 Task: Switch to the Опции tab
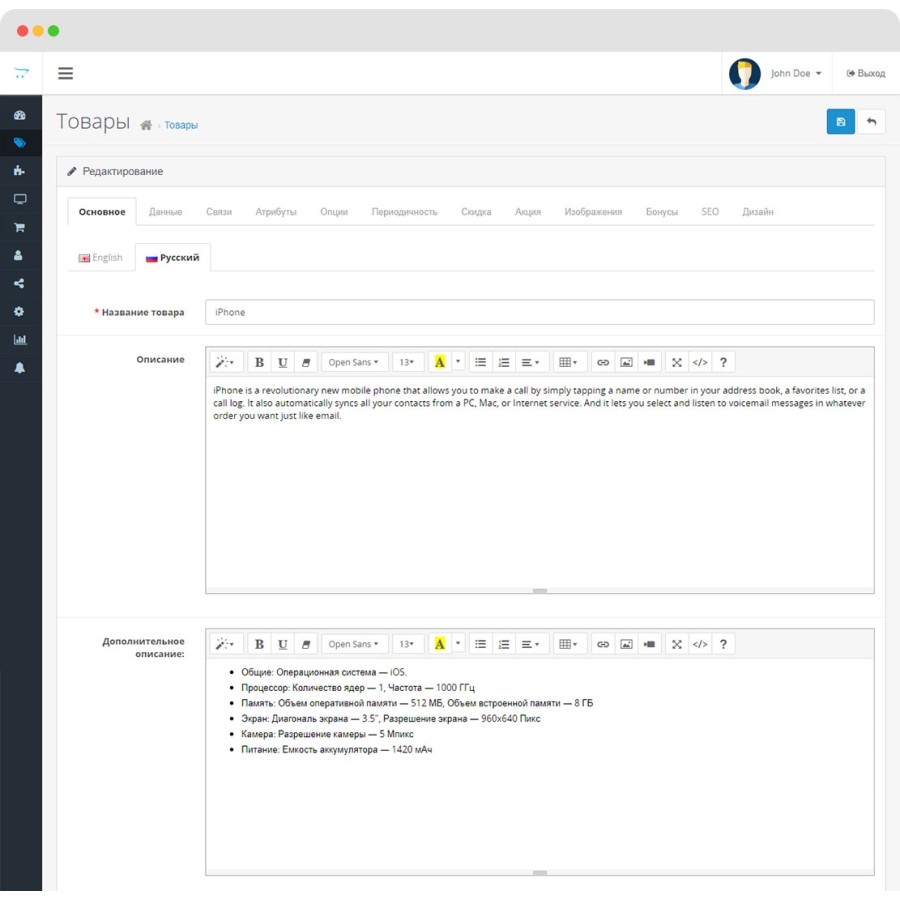tap(334, 212)
